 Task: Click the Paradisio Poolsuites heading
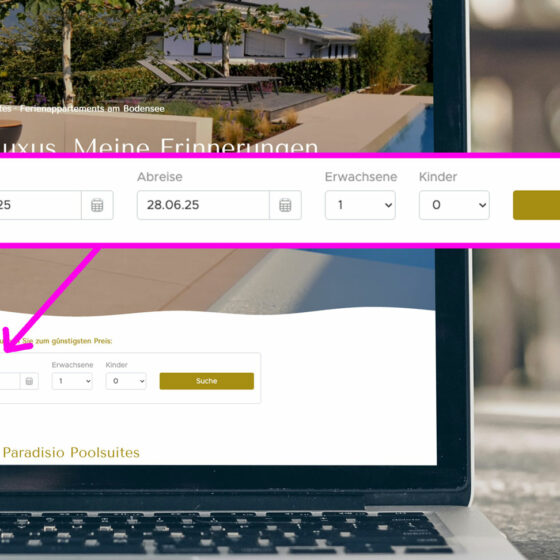(71, 452)
